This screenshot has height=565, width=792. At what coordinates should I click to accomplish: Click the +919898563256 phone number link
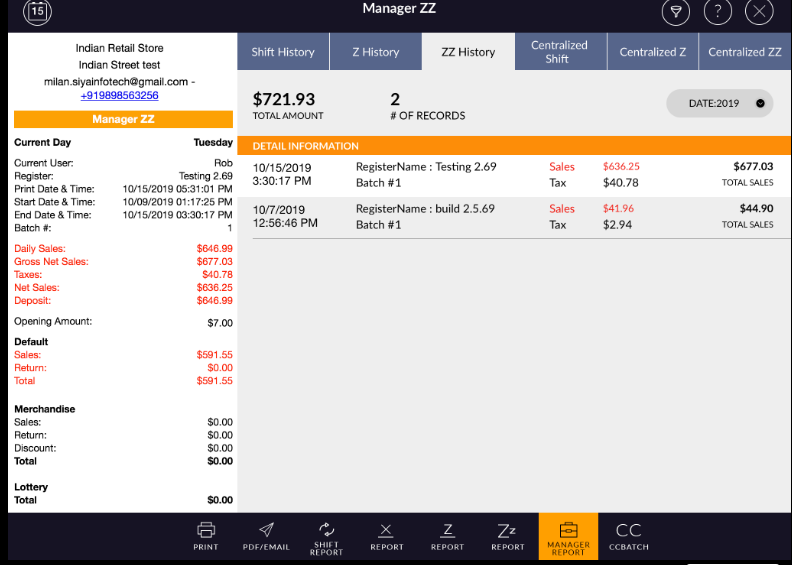119,96
